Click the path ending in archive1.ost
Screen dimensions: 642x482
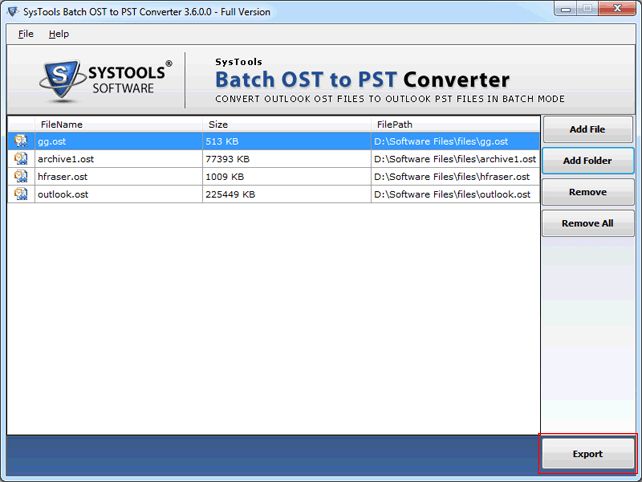coord(454,159)
